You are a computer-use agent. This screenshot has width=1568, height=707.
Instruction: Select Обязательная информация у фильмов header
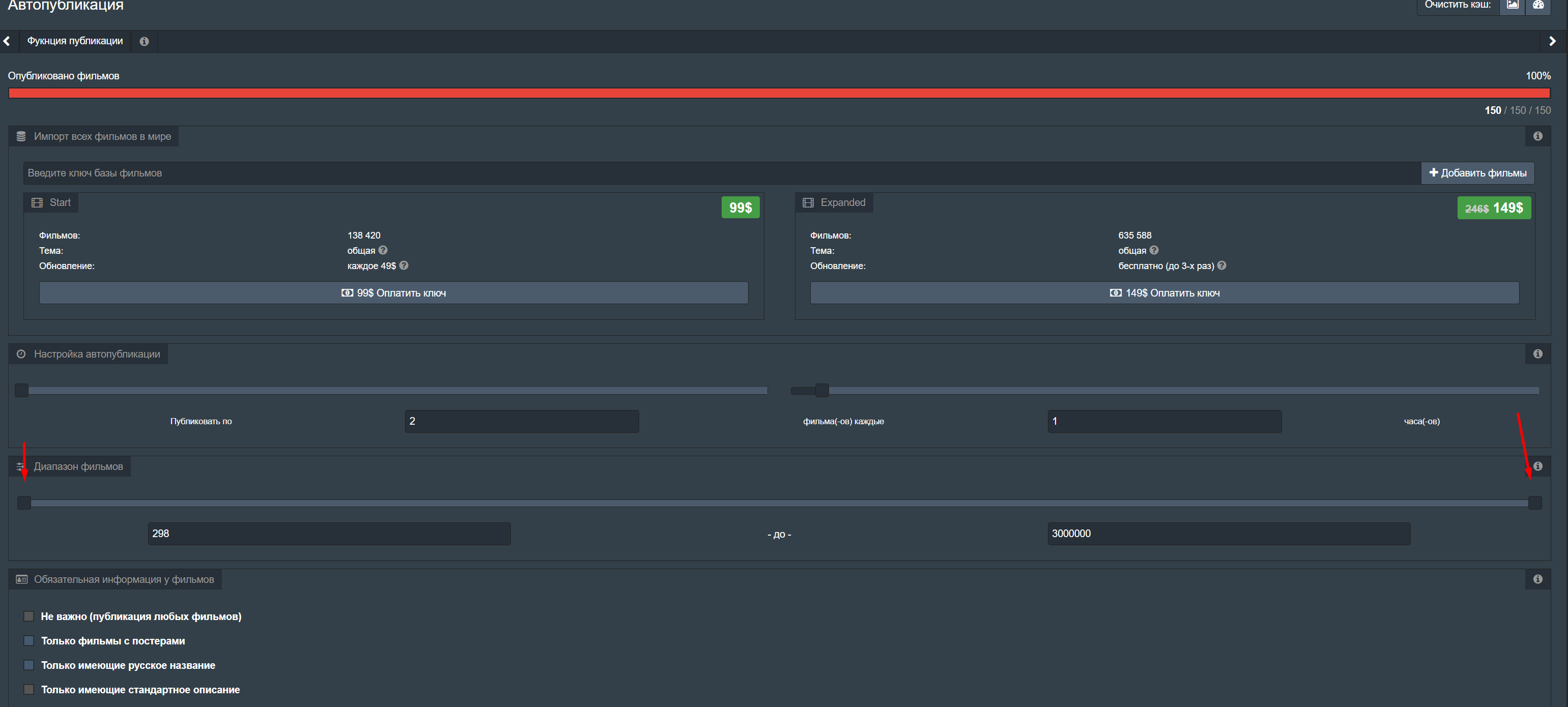(115, 579)
